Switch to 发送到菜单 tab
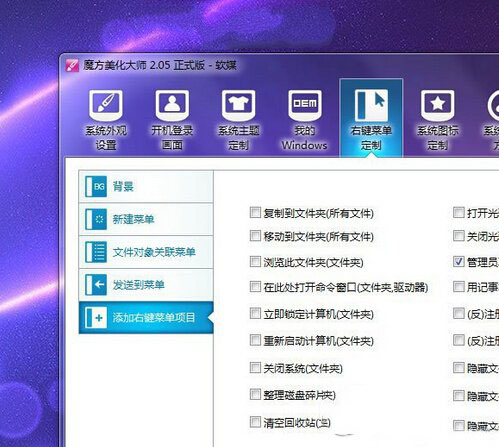The height and width of the screenshot is (447, 499). coord(146,285)
